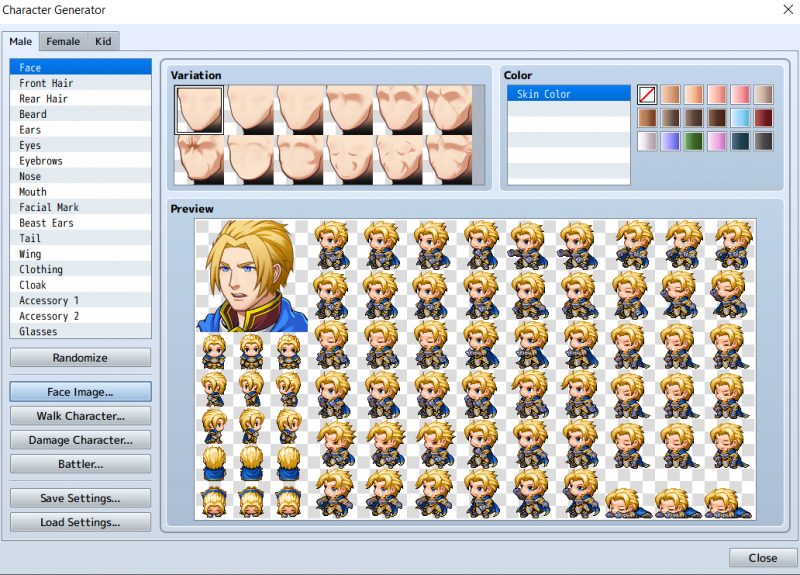Click Load Settings button
The height and width of the screenshot is (575, 800).
pos(80,522)
